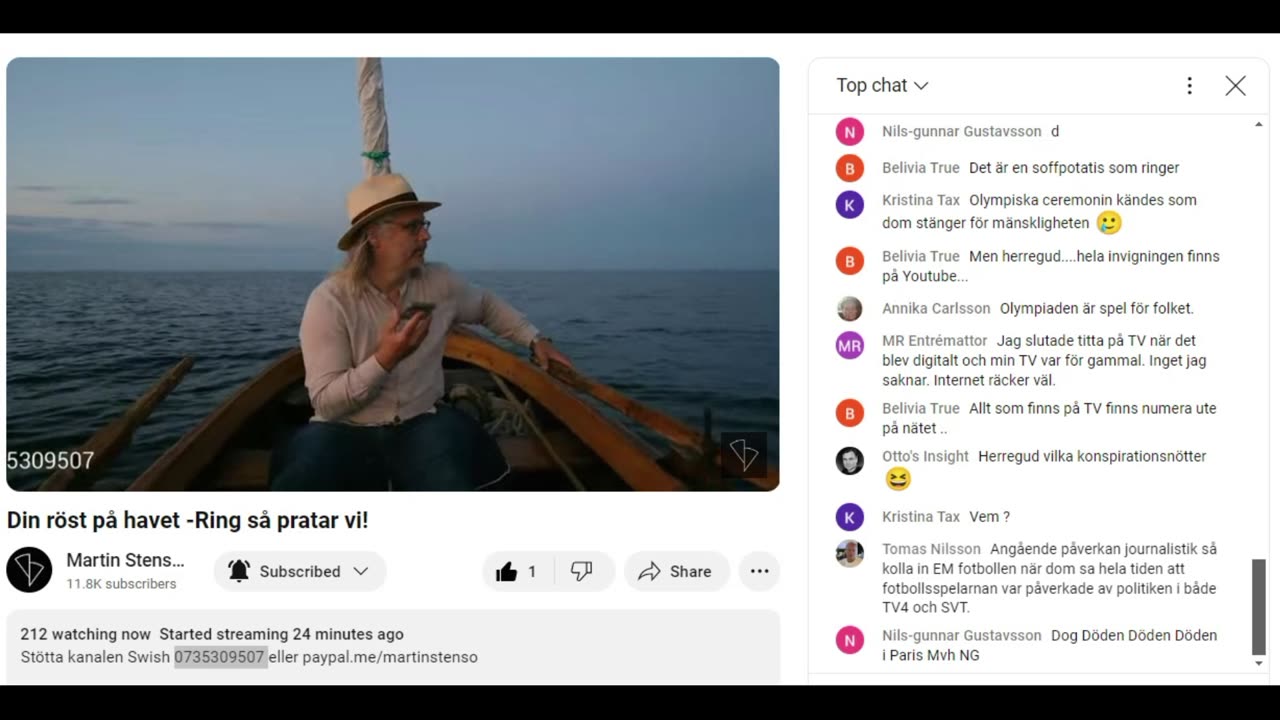The image size is (1280, 720).
Task: Click tearful emoji in Kristina Tax message
Action: (x=1109, y=223)
